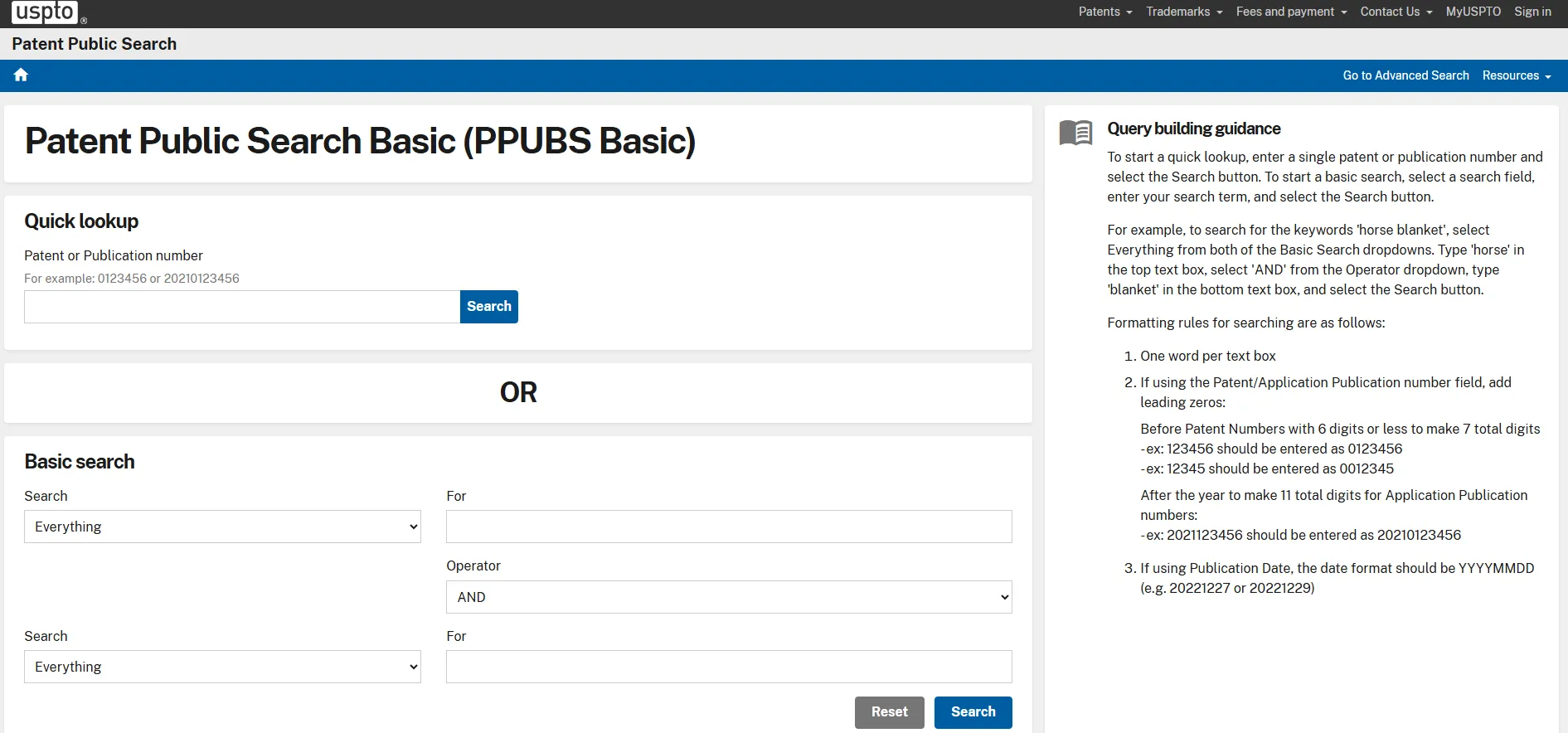
Task: Open the Fees and payment menu
Action: (1291, 12)
